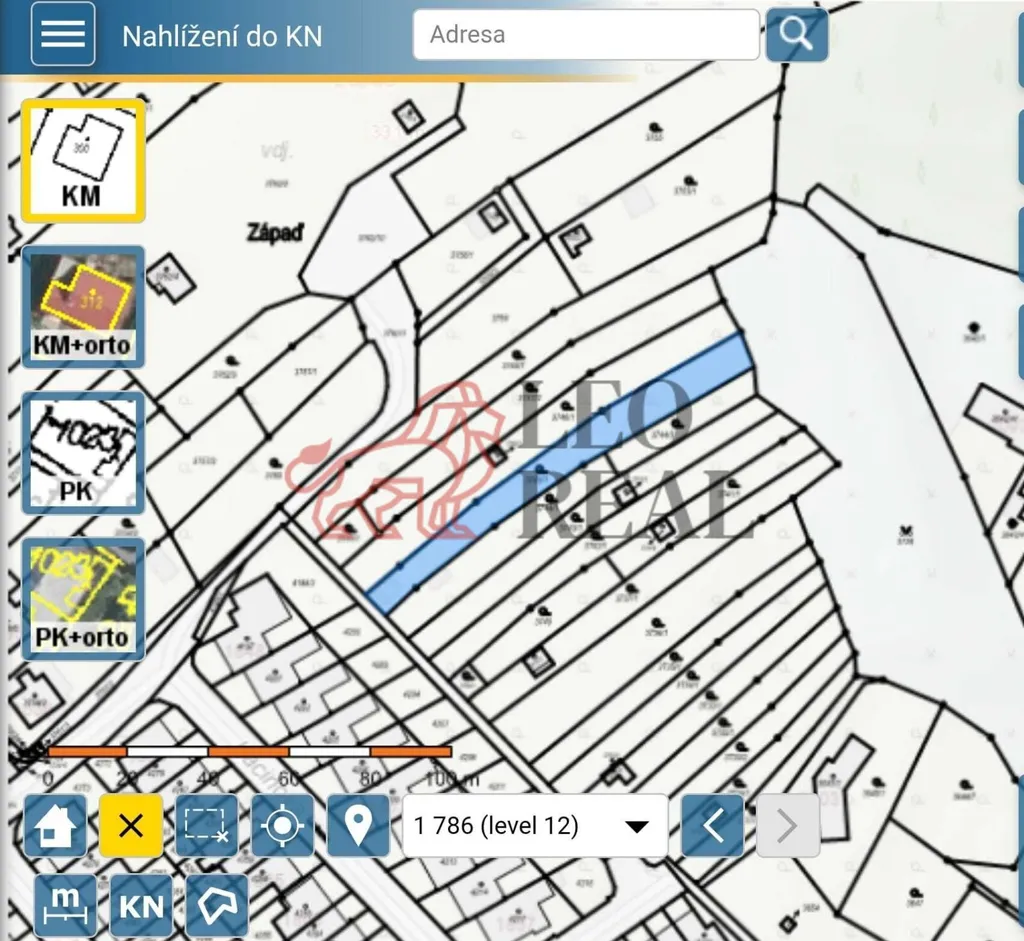Cancel selection with yellow X button
Image resolution: width=1024 pixels, height=941 pixels.
point(131,826)
